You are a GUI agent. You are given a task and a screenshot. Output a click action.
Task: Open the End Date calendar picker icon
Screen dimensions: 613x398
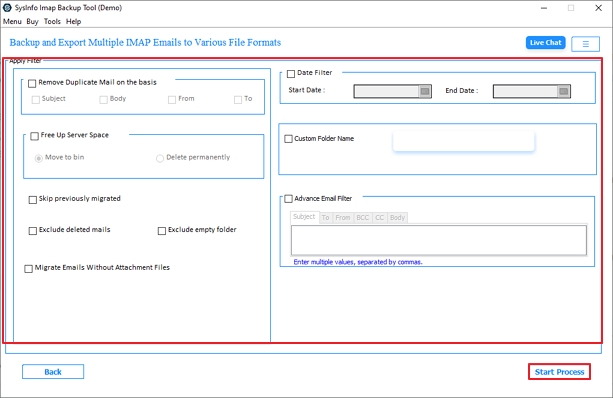tap(563, 91)
